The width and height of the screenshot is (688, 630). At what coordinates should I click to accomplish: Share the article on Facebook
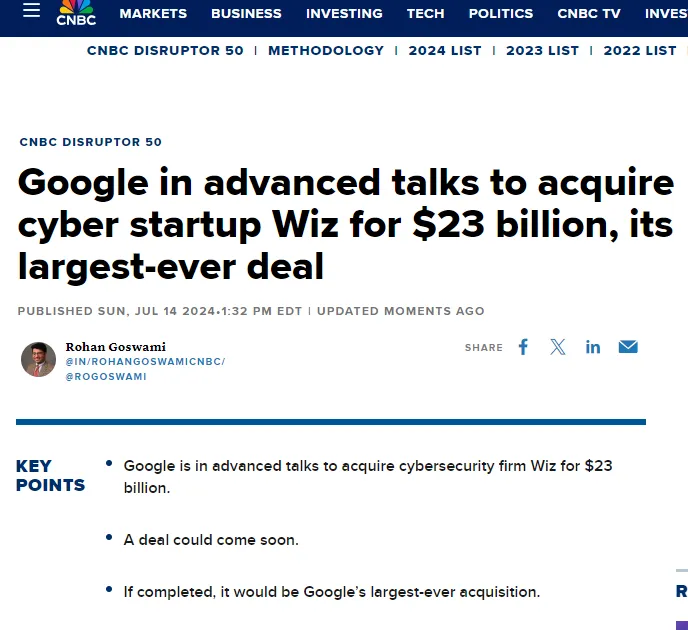[x=523, y=347]
